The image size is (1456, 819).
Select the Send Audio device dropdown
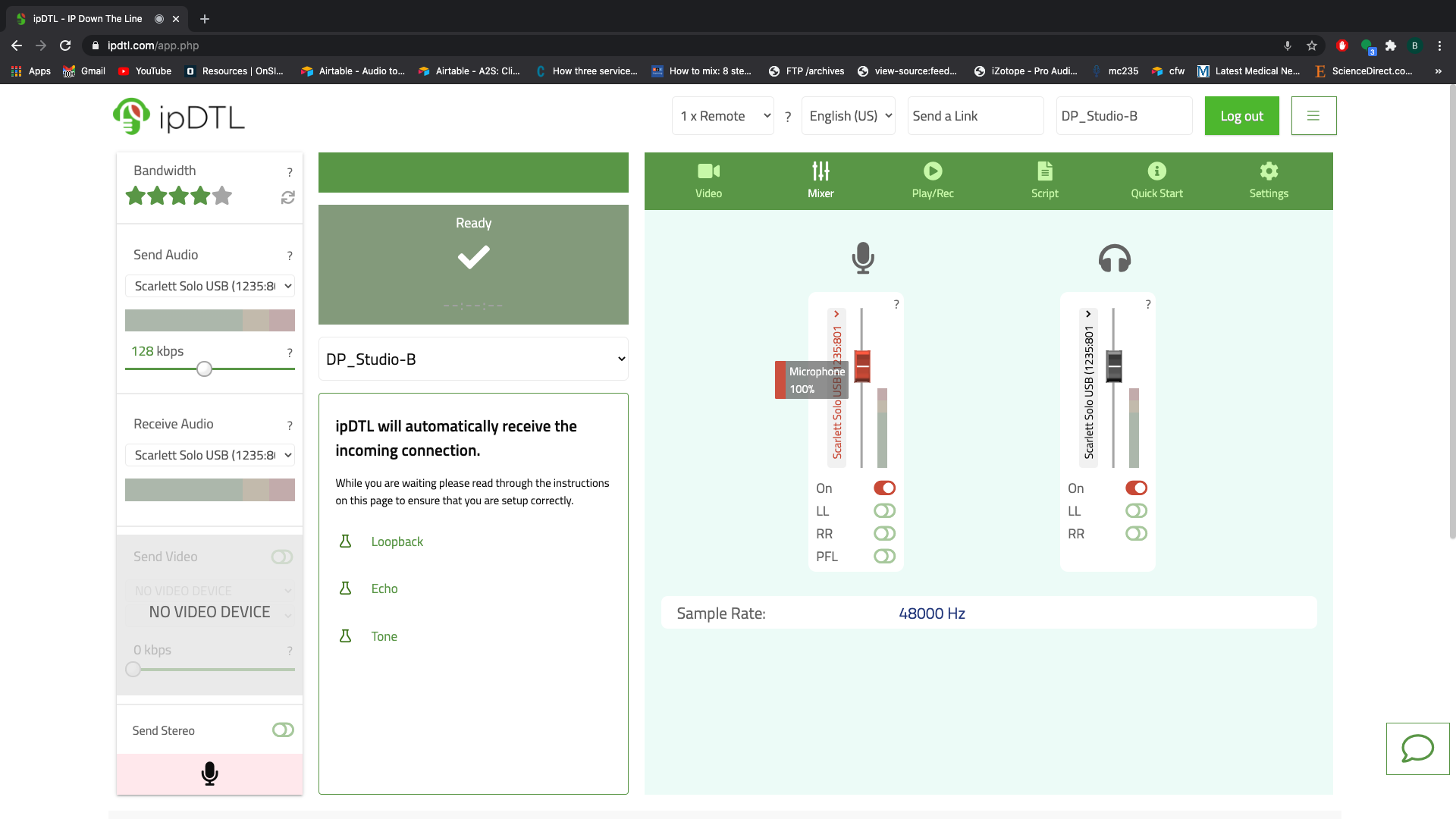coord(210,286)
